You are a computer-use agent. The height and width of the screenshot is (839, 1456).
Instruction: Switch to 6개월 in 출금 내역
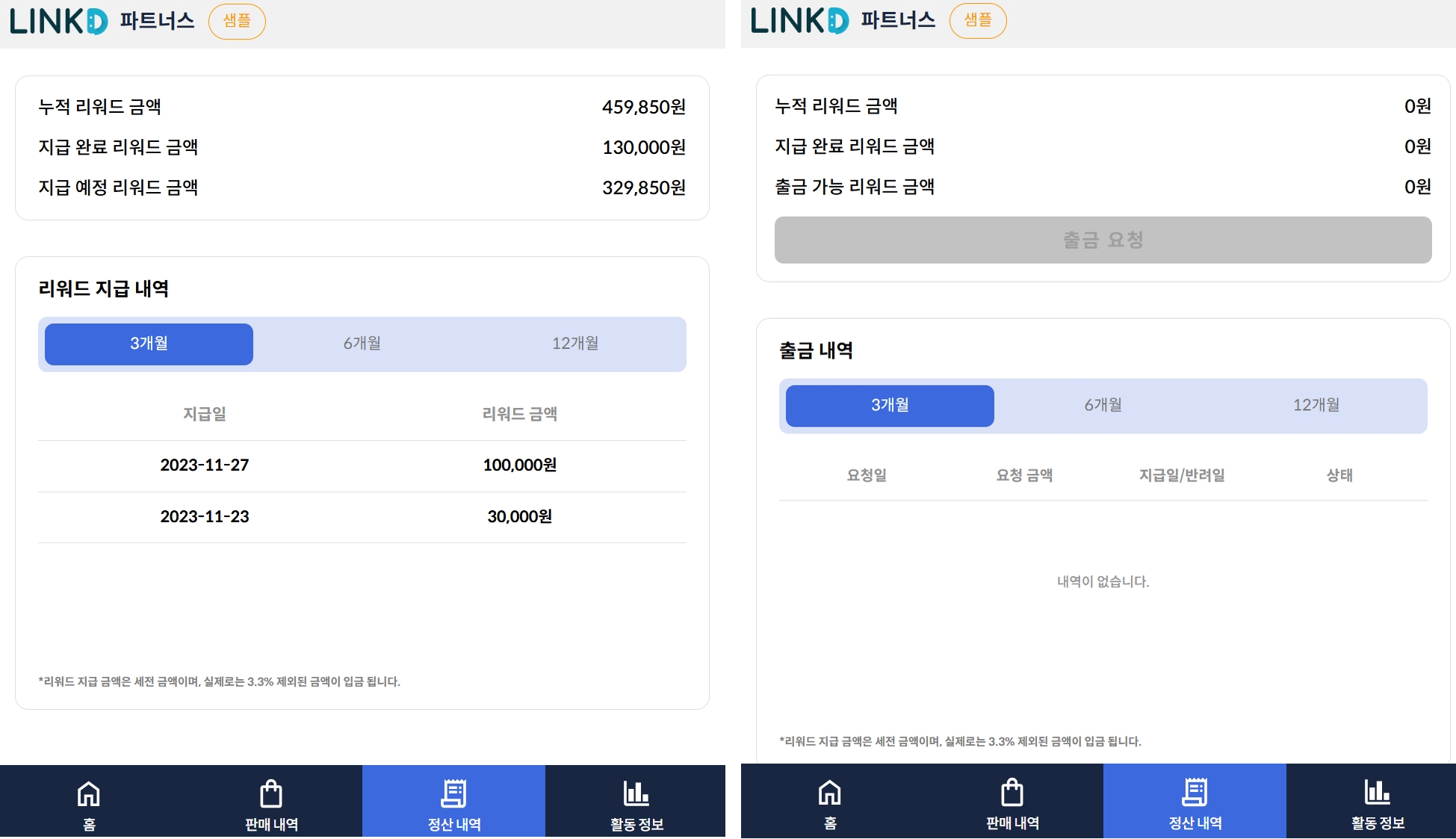(x=1103, y=406)
